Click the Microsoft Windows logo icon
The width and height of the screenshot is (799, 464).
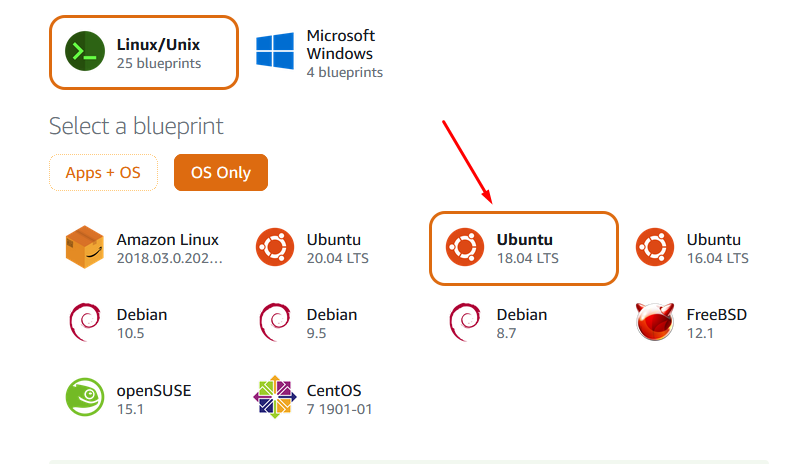275,51
